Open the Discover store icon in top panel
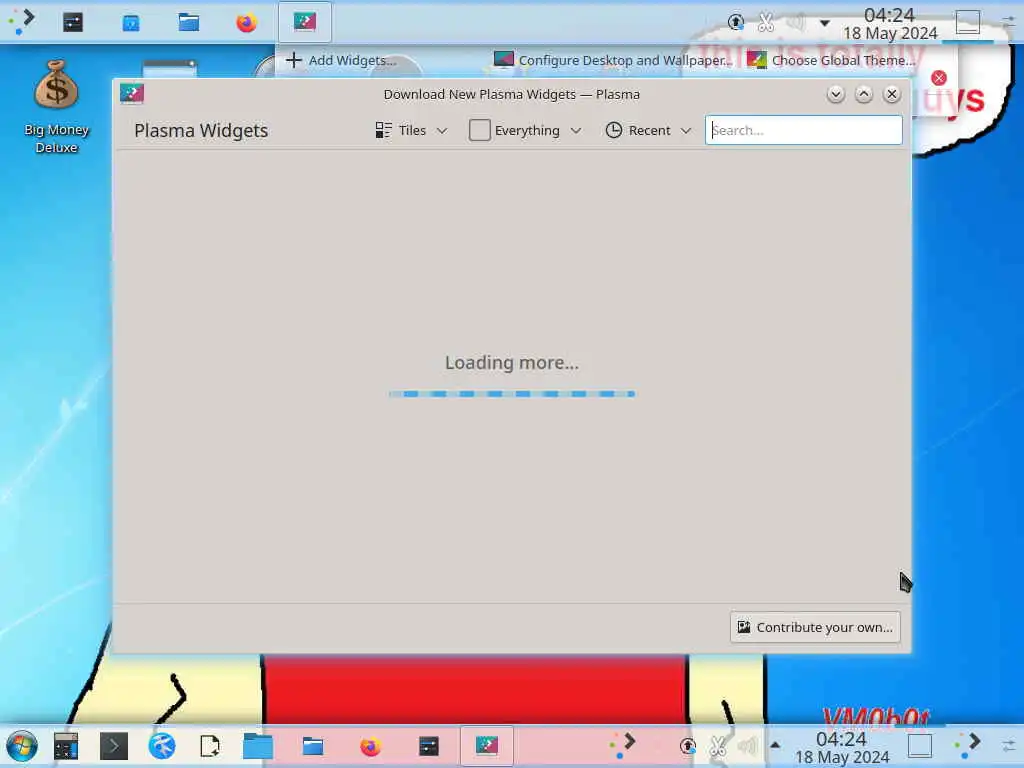This screenshot has width=1024, height=768. (131, 23)
